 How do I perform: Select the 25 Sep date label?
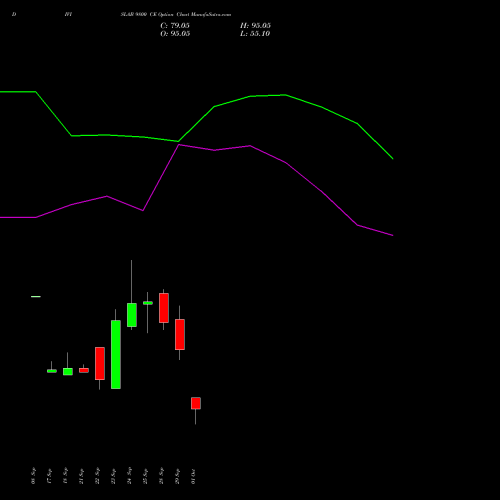point(145,476)
